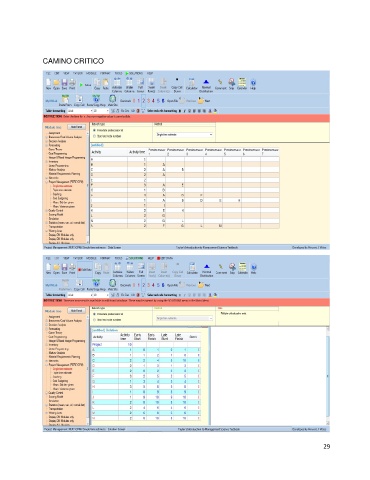Click Full Screen icon in data-entry window
Screen dimensions: 370x480
141,86
